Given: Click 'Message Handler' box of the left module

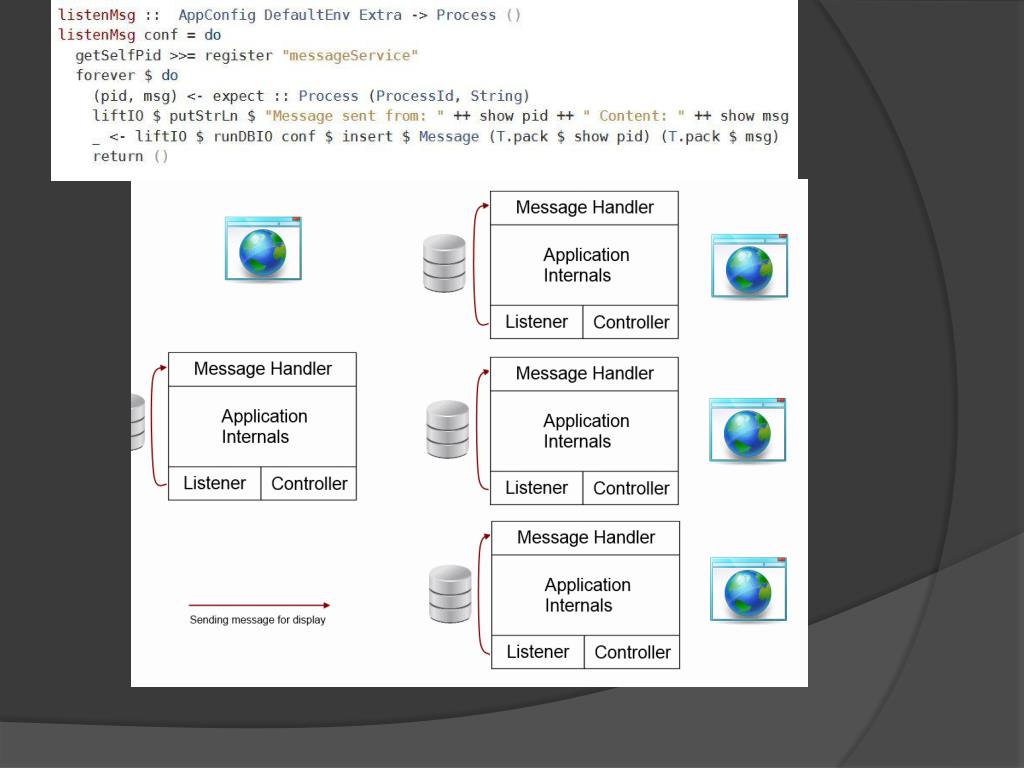Looking at the screenshot, I should (x=263, y=370).
